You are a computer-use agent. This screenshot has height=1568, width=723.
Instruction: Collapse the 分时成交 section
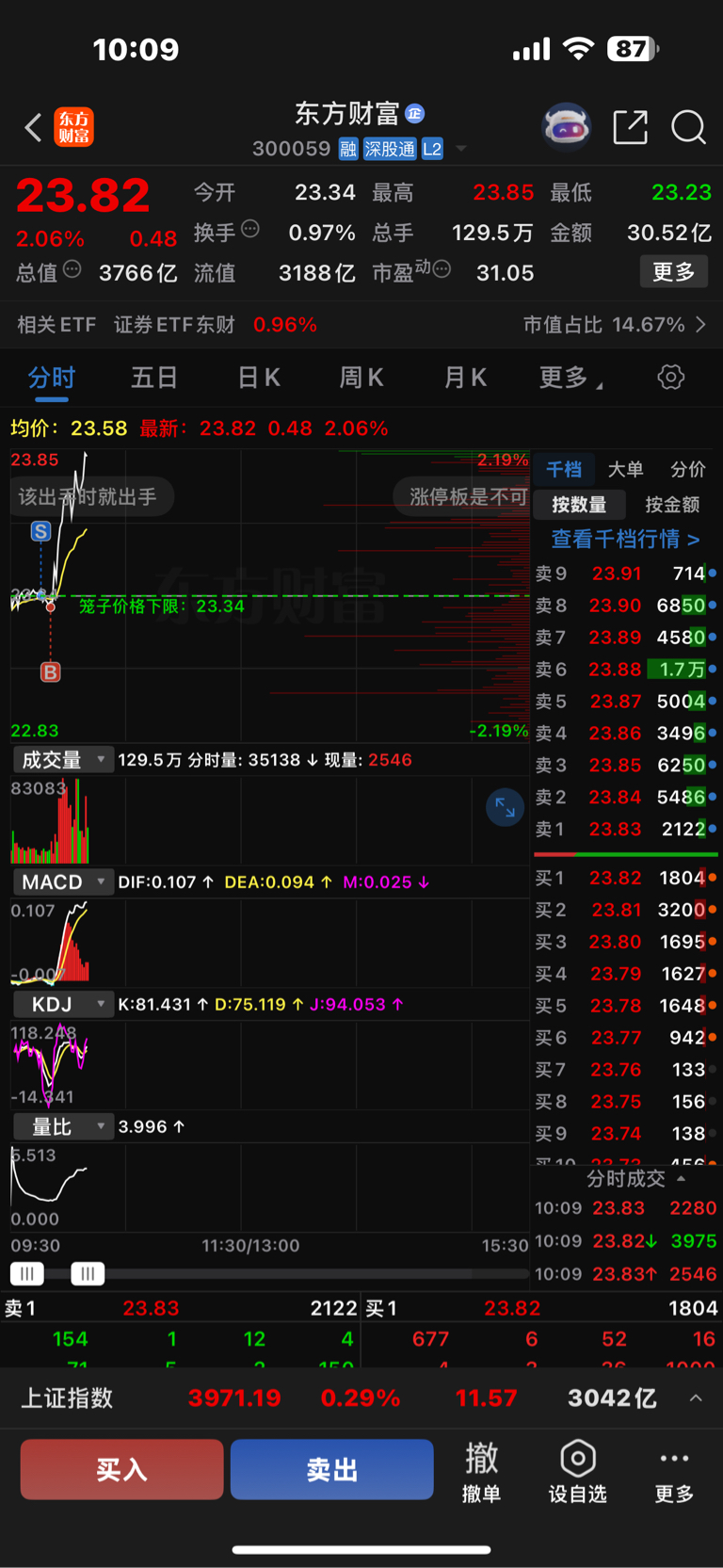[x=636, y=1179]
